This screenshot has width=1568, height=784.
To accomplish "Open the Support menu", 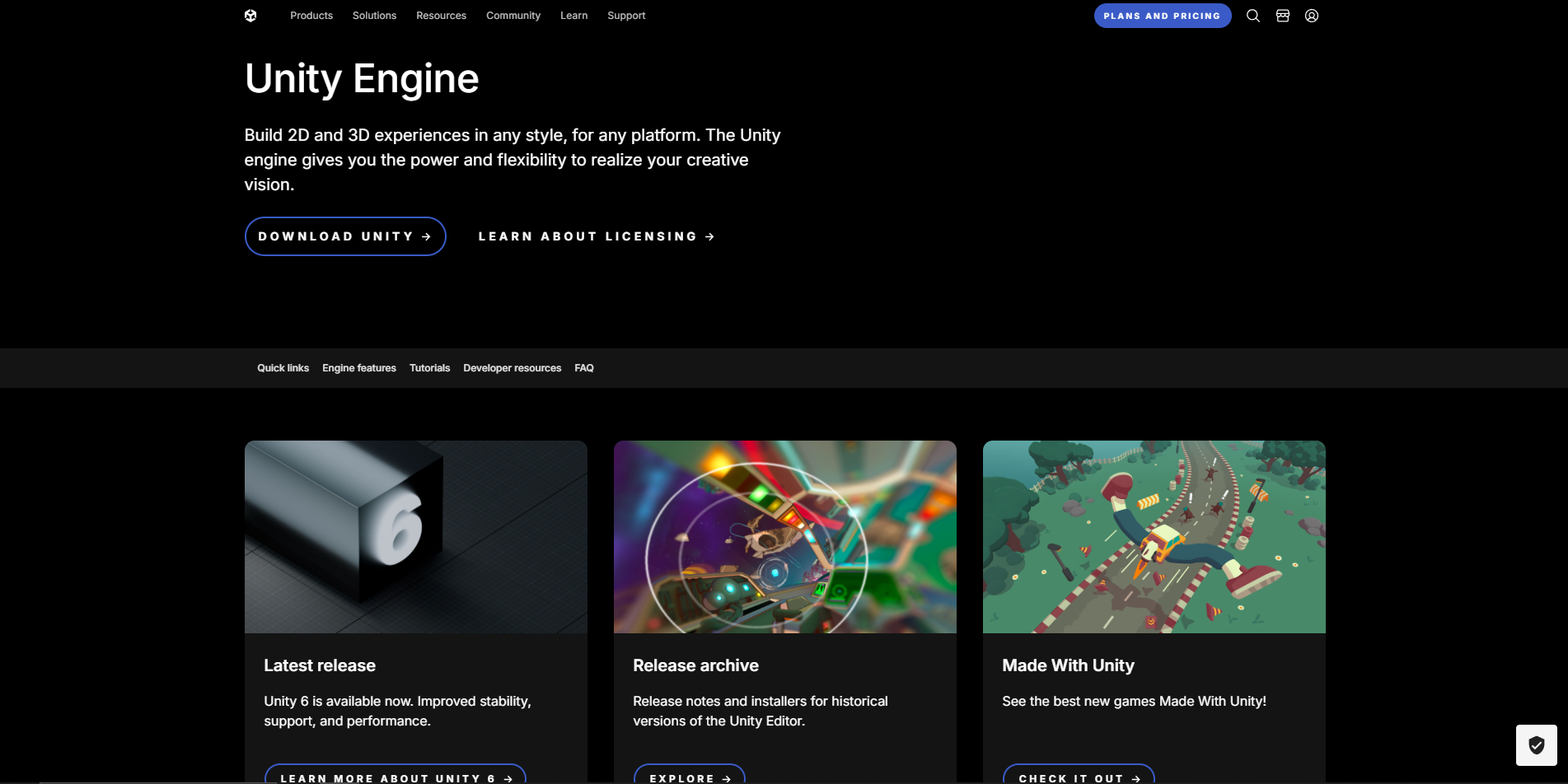I will tap(626, 16).
